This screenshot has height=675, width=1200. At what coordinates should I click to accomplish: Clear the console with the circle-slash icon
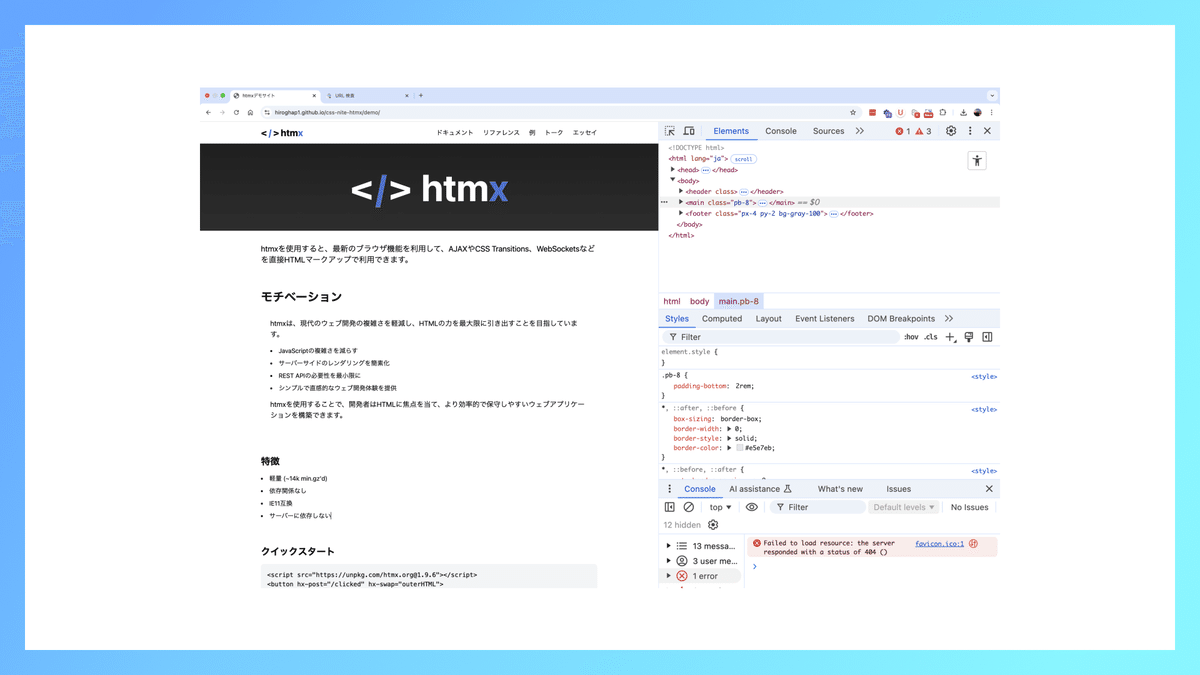click(689, 507)
